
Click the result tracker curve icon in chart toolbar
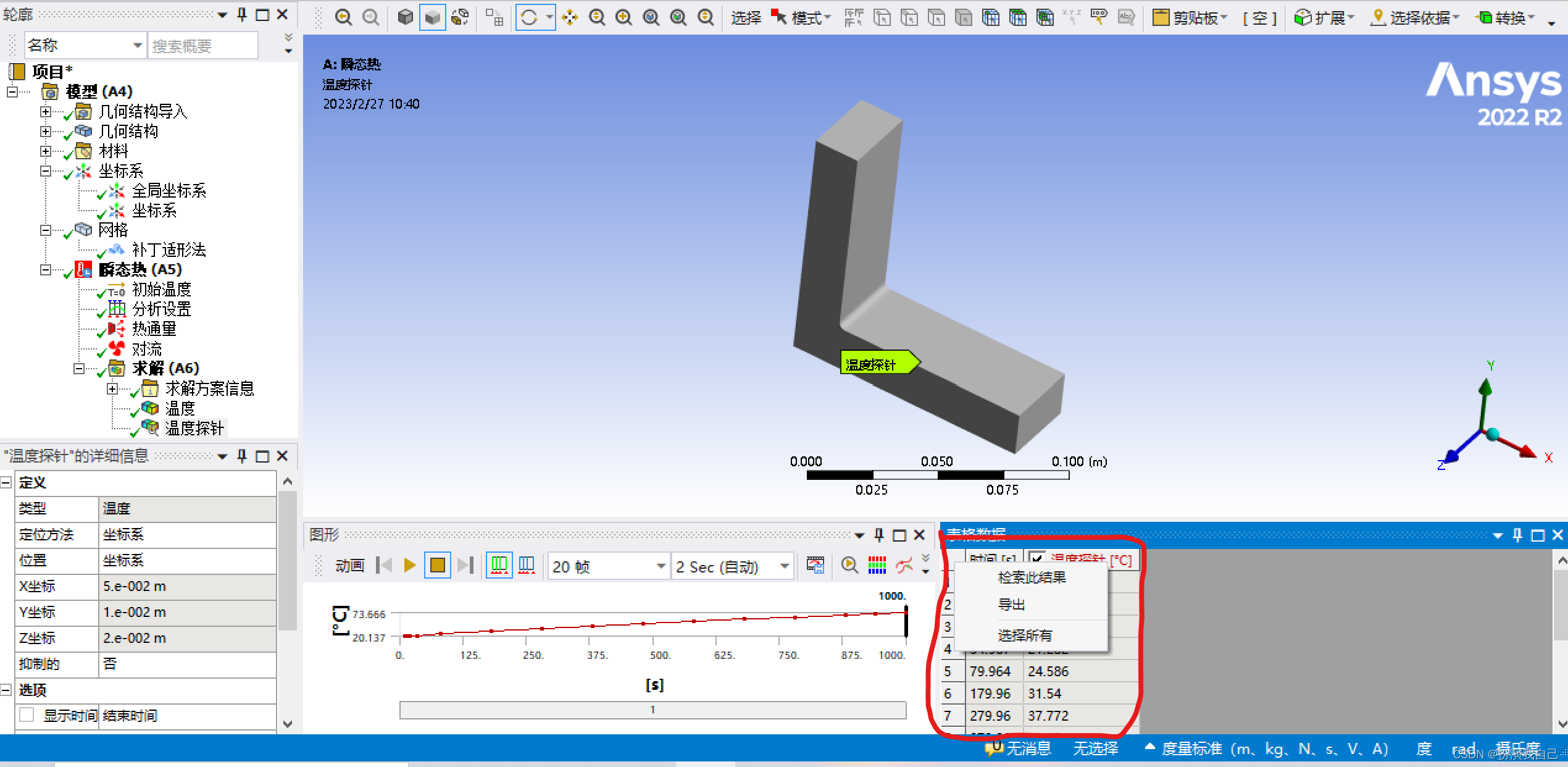pos(905,565)
